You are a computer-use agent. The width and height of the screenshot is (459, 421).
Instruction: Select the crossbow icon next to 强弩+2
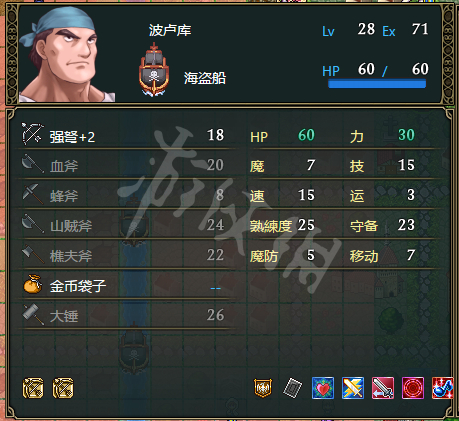pyautogui.click(x=32, y=134)
